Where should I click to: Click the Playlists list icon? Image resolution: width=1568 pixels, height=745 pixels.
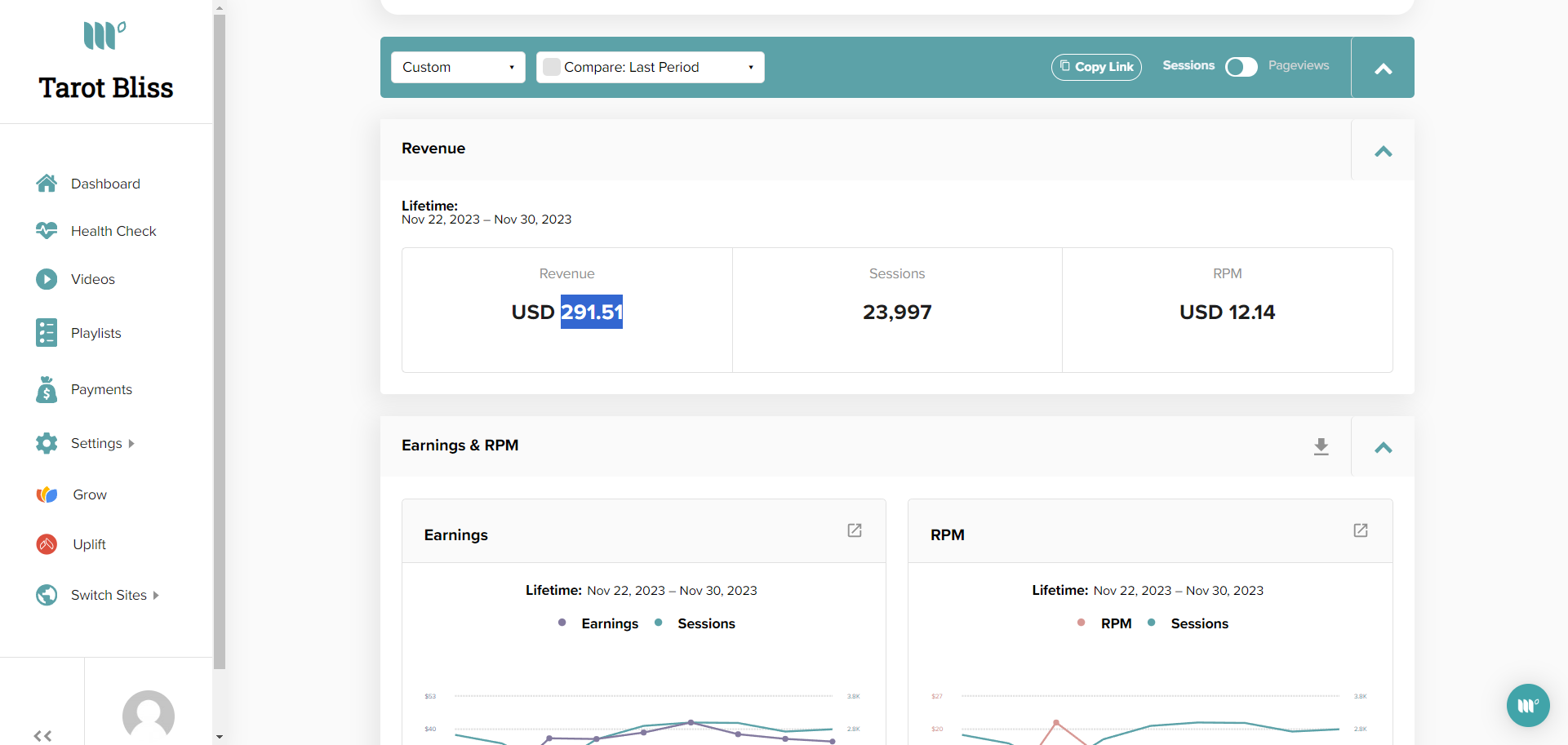pyautogui.click(x=47, y=333)
